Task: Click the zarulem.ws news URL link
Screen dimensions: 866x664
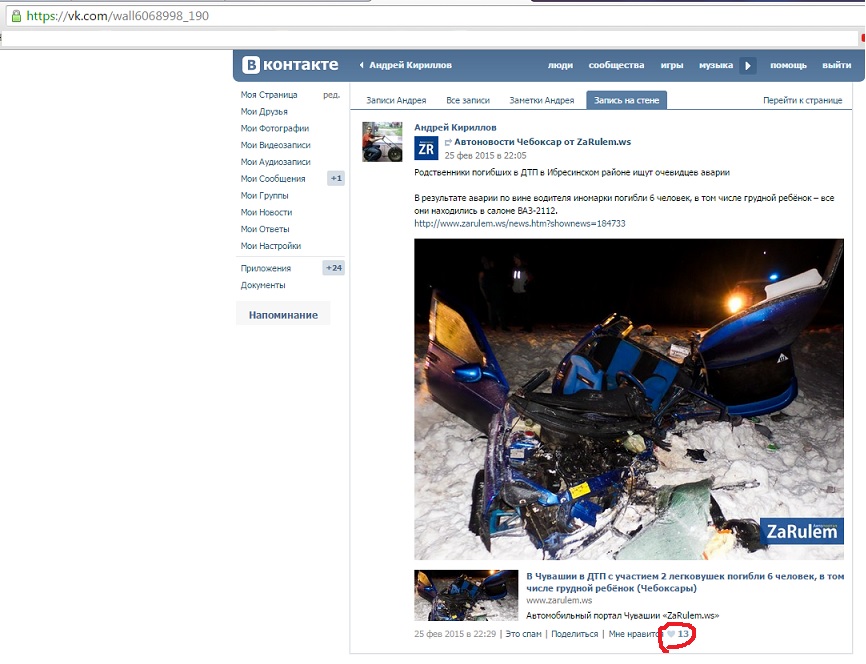Action: [x=520, y=223]
